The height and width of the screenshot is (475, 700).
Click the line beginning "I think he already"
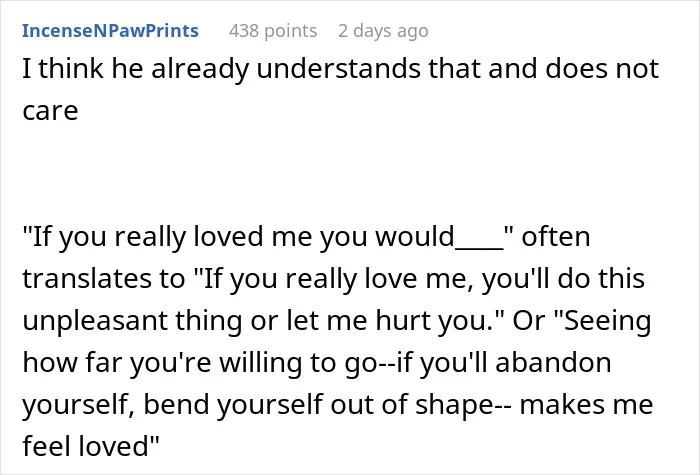[341, 69]
